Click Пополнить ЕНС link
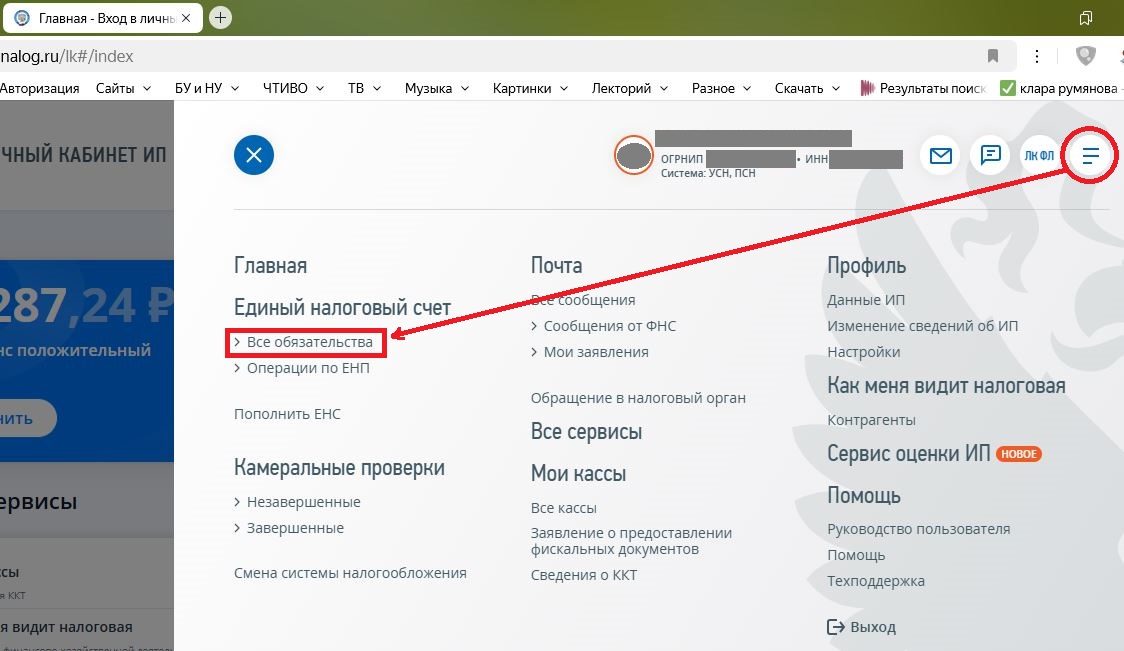The width and height of the screenshot is (1124, 651). [287, 414]
